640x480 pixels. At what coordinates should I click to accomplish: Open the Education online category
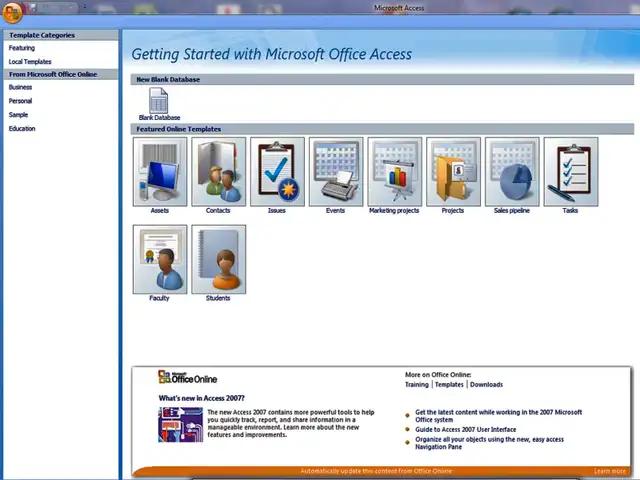point(22,129)
